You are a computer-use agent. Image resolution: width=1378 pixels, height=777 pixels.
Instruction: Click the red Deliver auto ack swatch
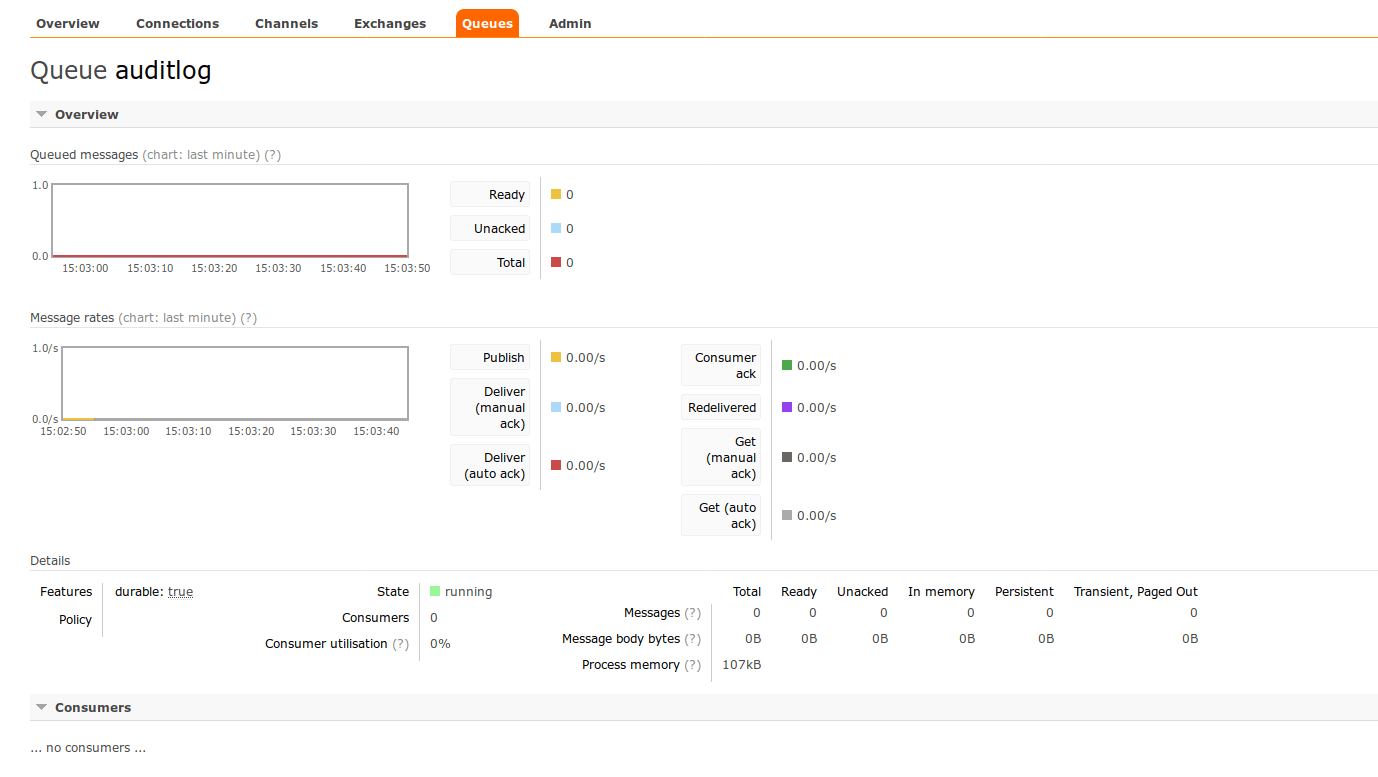(x=556, y=465)
